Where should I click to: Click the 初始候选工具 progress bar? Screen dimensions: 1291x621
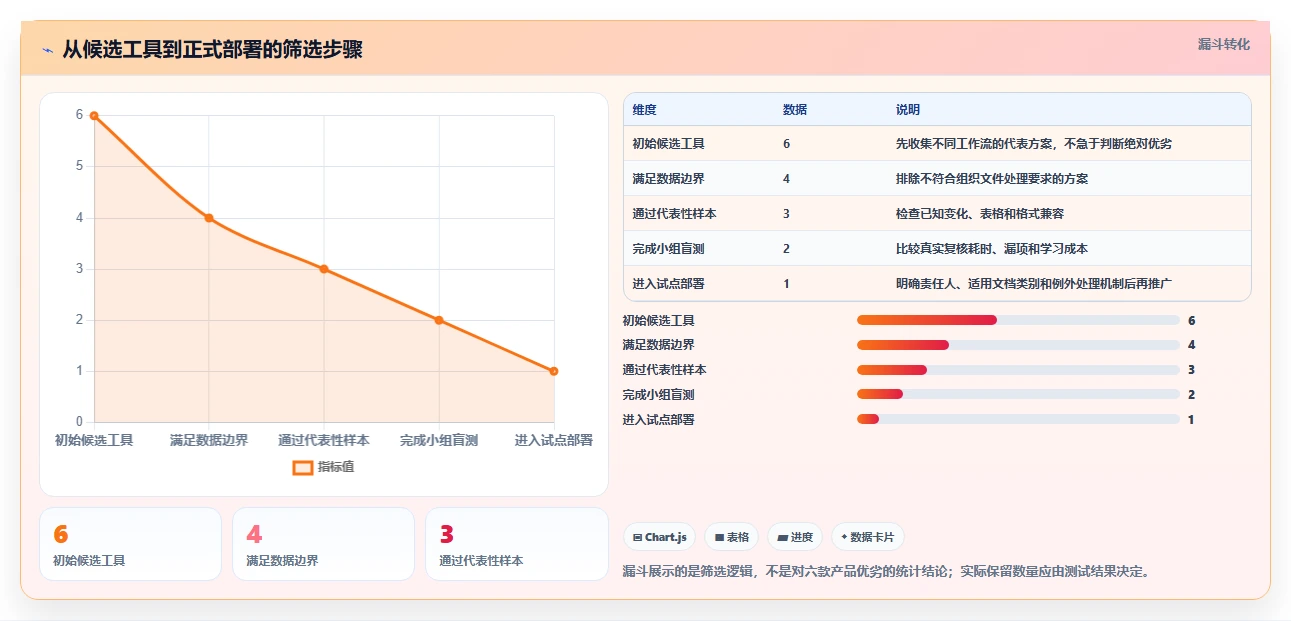point(1018,320)
